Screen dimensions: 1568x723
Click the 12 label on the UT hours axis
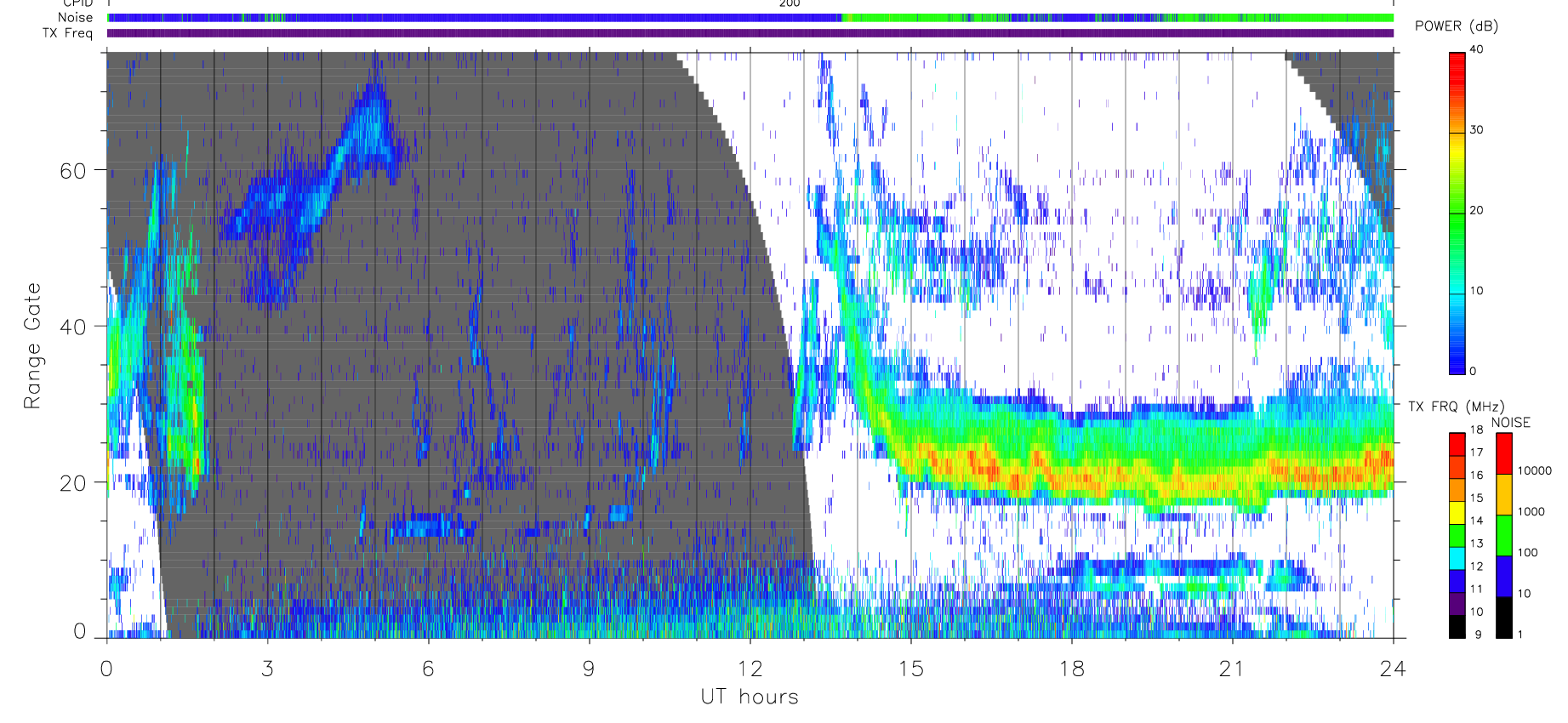pyautogui.click(x=750, y=669)
